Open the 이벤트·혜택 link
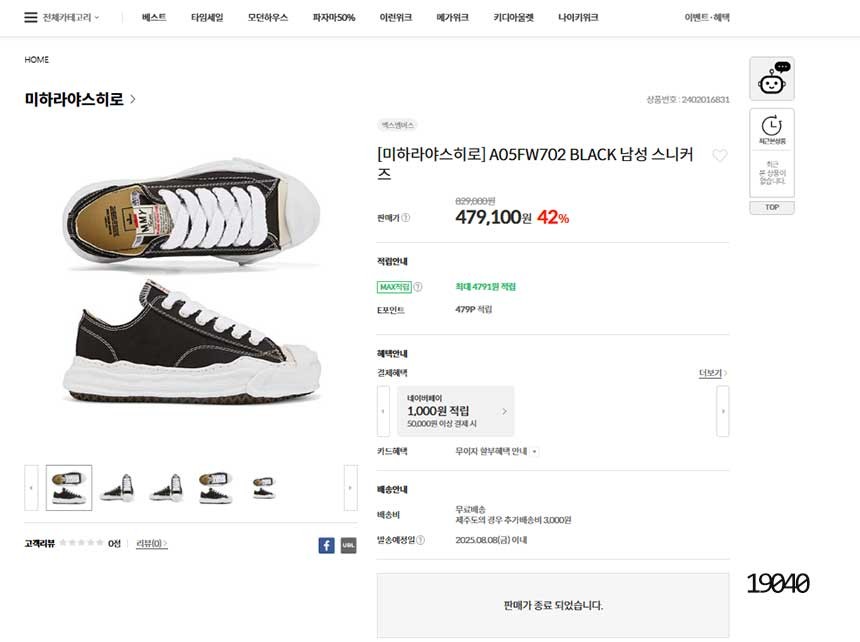The image size is (860, 642). tap(706, 18)
